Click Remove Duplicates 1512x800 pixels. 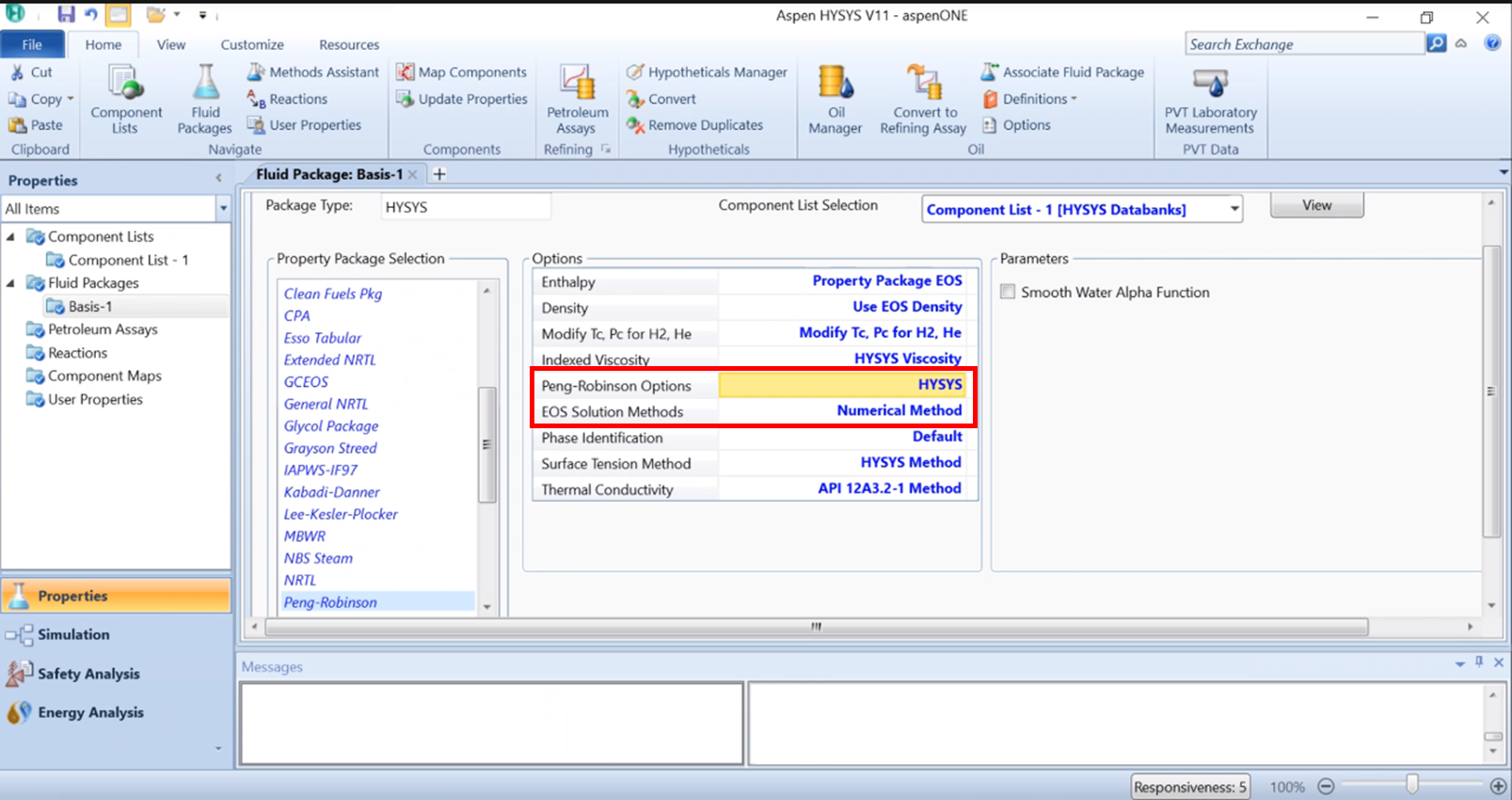pos(694,125)
